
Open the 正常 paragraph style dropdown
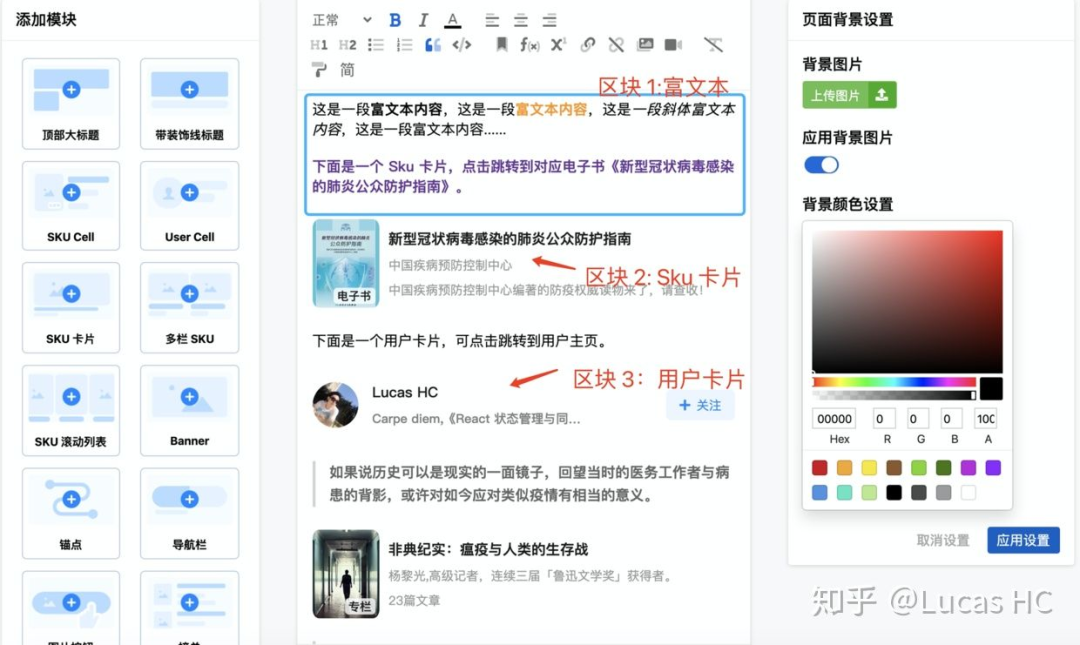[x=342, y=20]
